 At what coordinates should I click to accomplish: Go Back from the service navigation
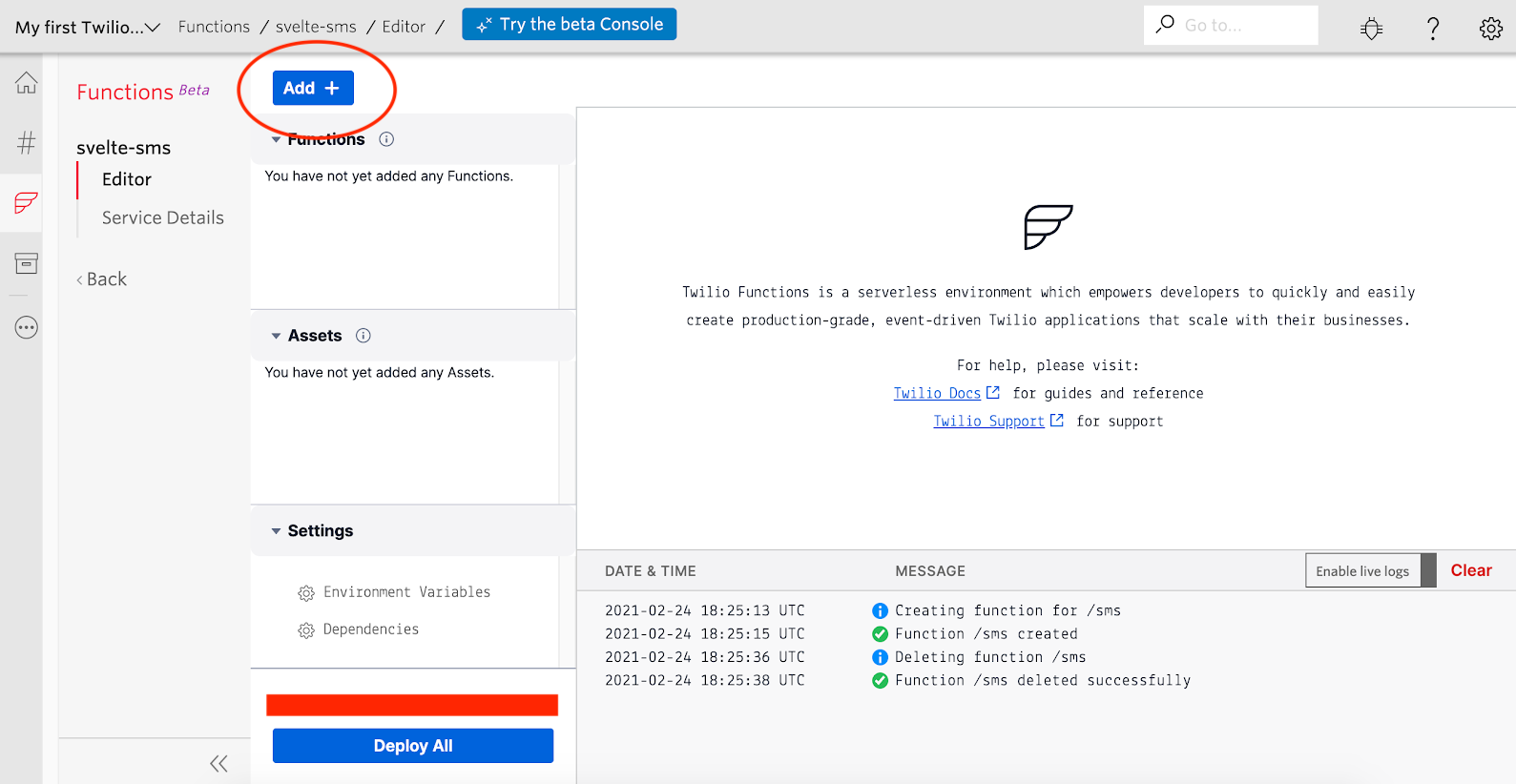tap(101, 279)
